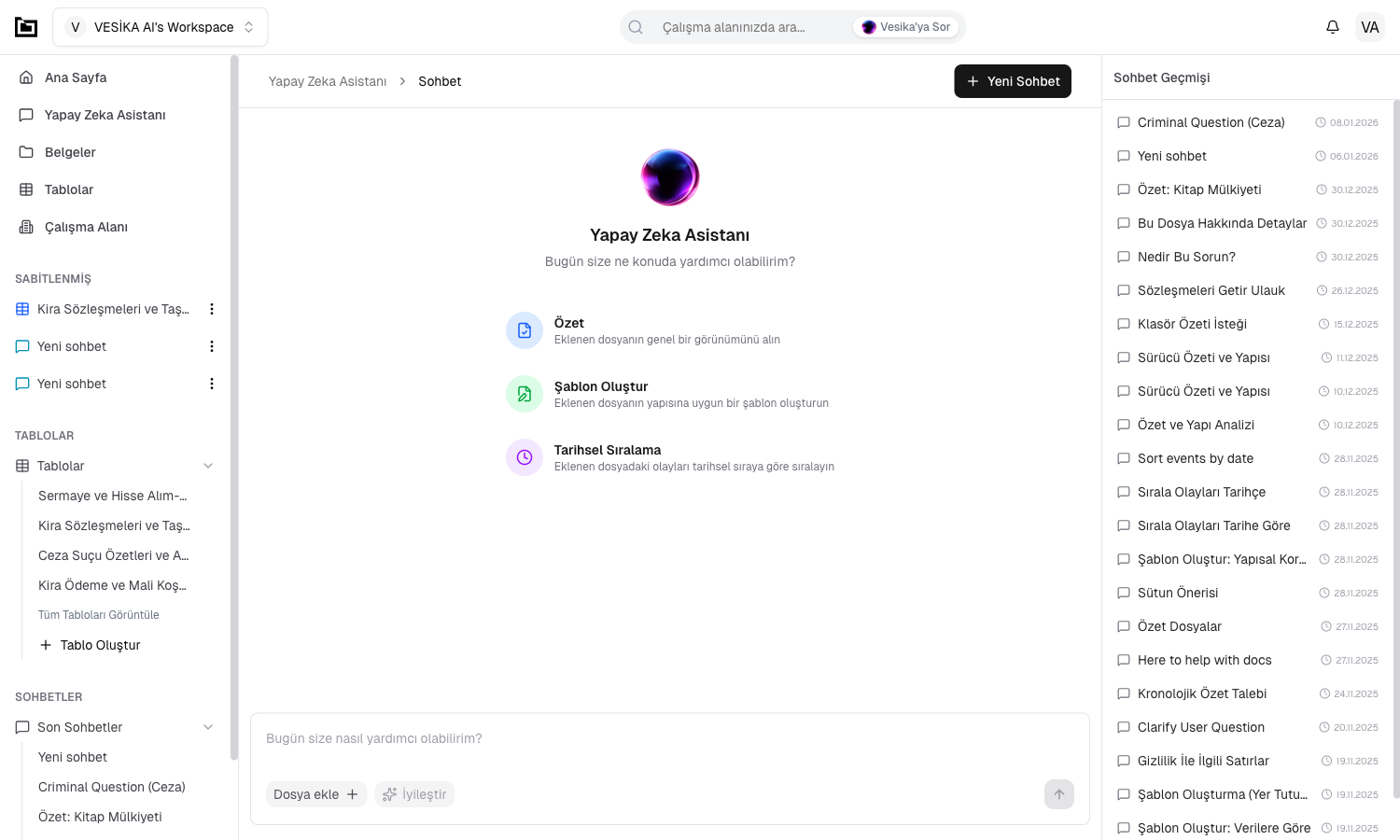This screenshot has height=840, width=1400.
Task: Collapse the Tablolar tree section
Action: 208,466
